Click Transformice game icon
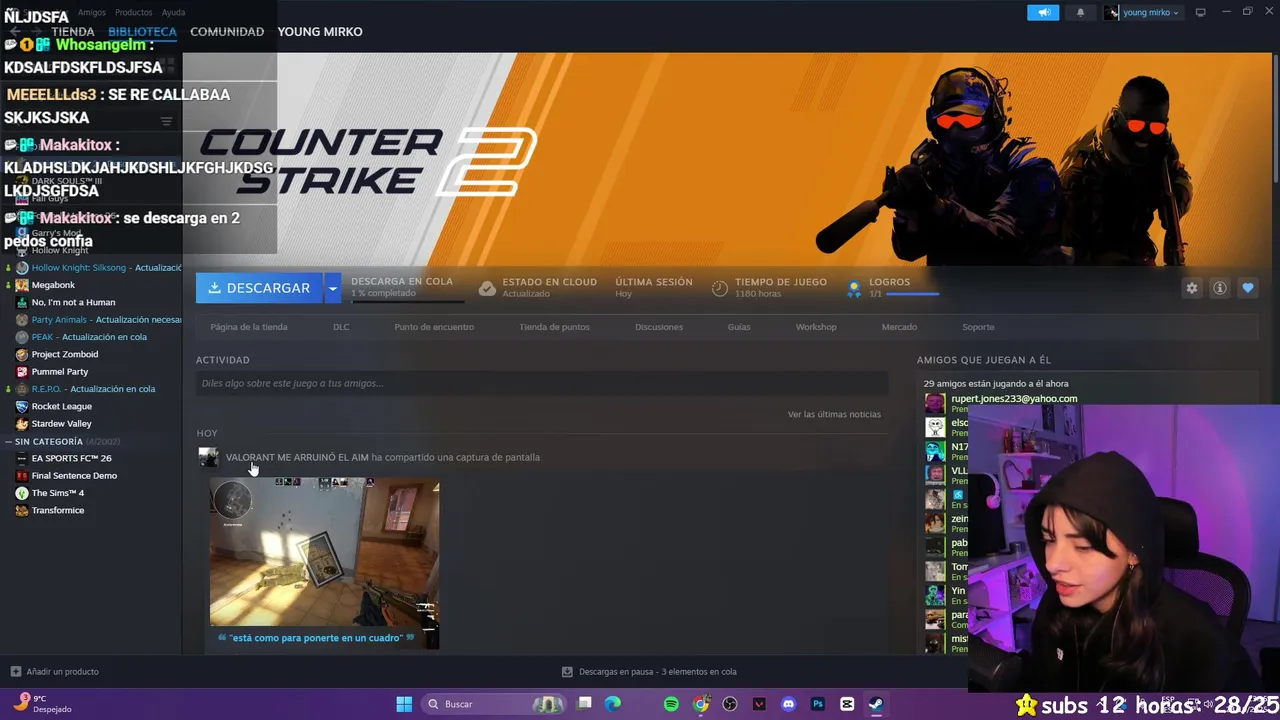Viewport: 1280px width, 720px height. point(22,510)
